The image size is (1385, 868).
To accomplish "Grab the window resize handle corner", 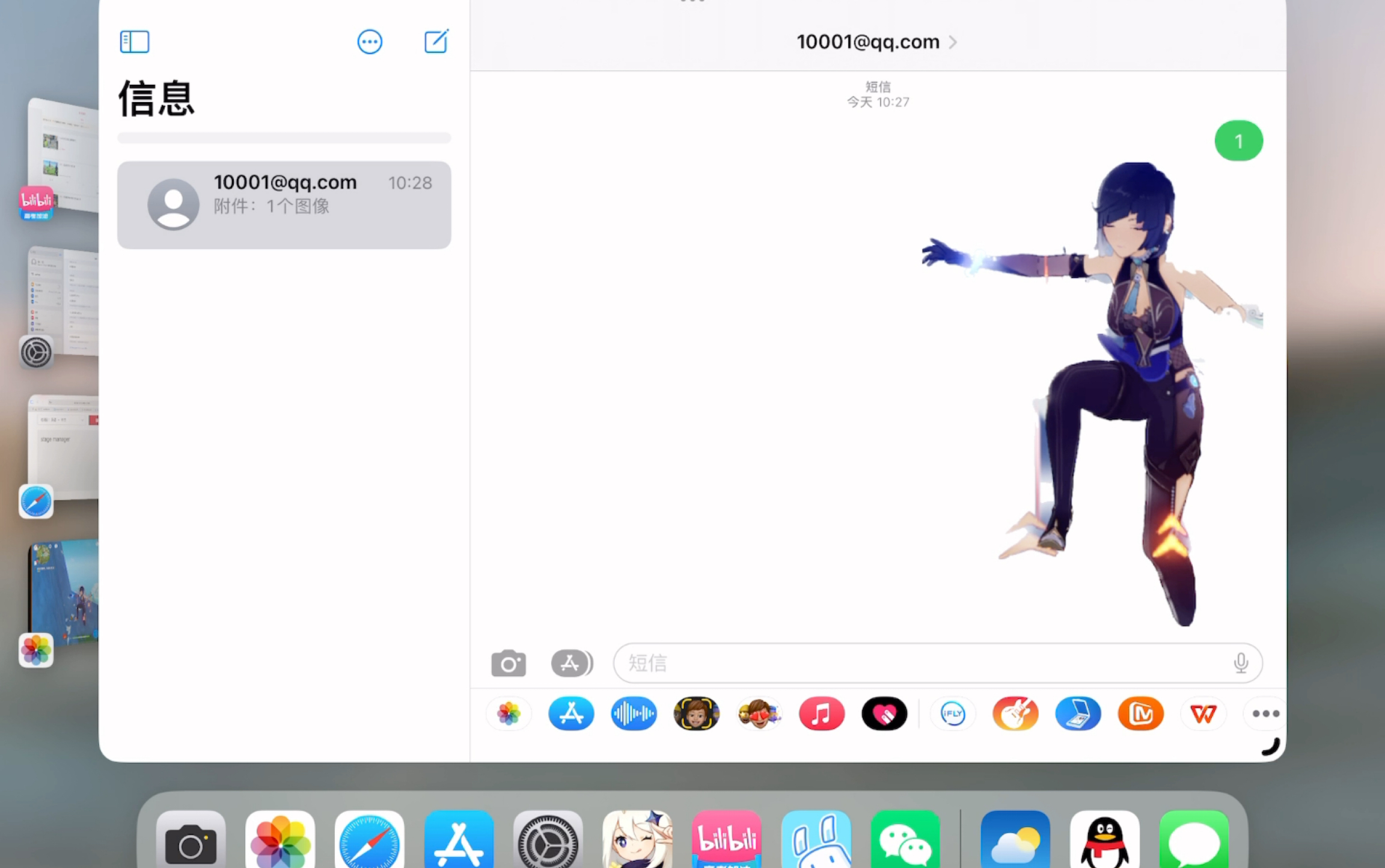I will [1271, 747].
